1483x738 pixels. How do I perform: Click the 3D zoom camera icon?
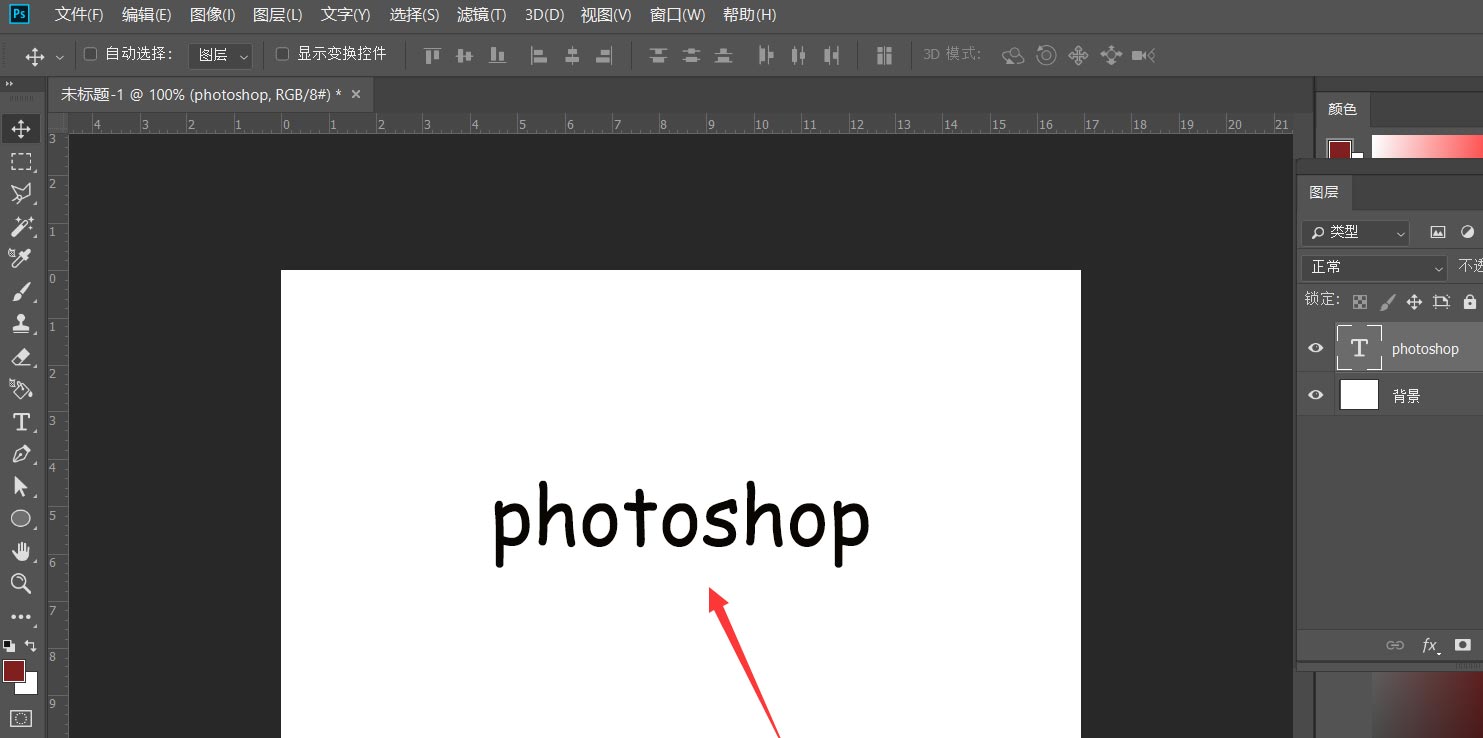point(1144,56)
